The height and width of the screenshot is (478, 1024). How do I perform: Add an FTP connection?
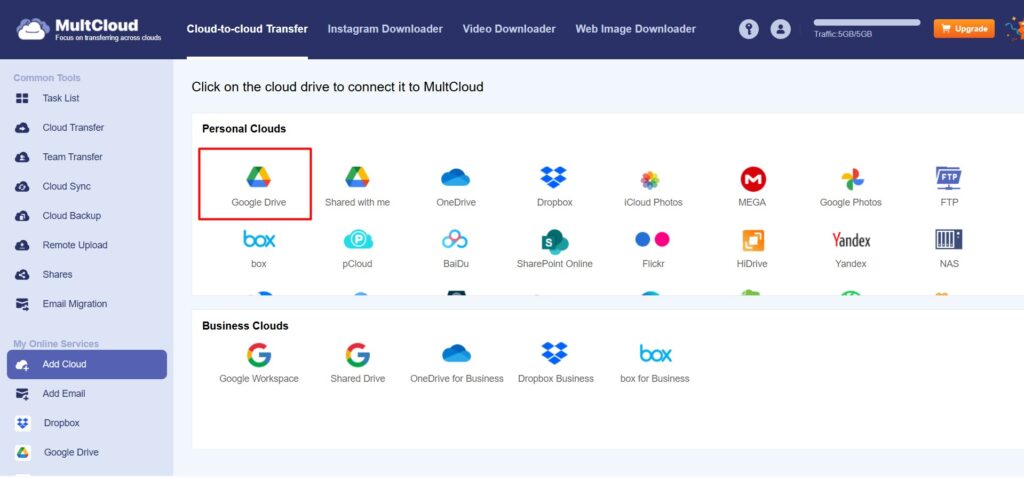point(948,180)
